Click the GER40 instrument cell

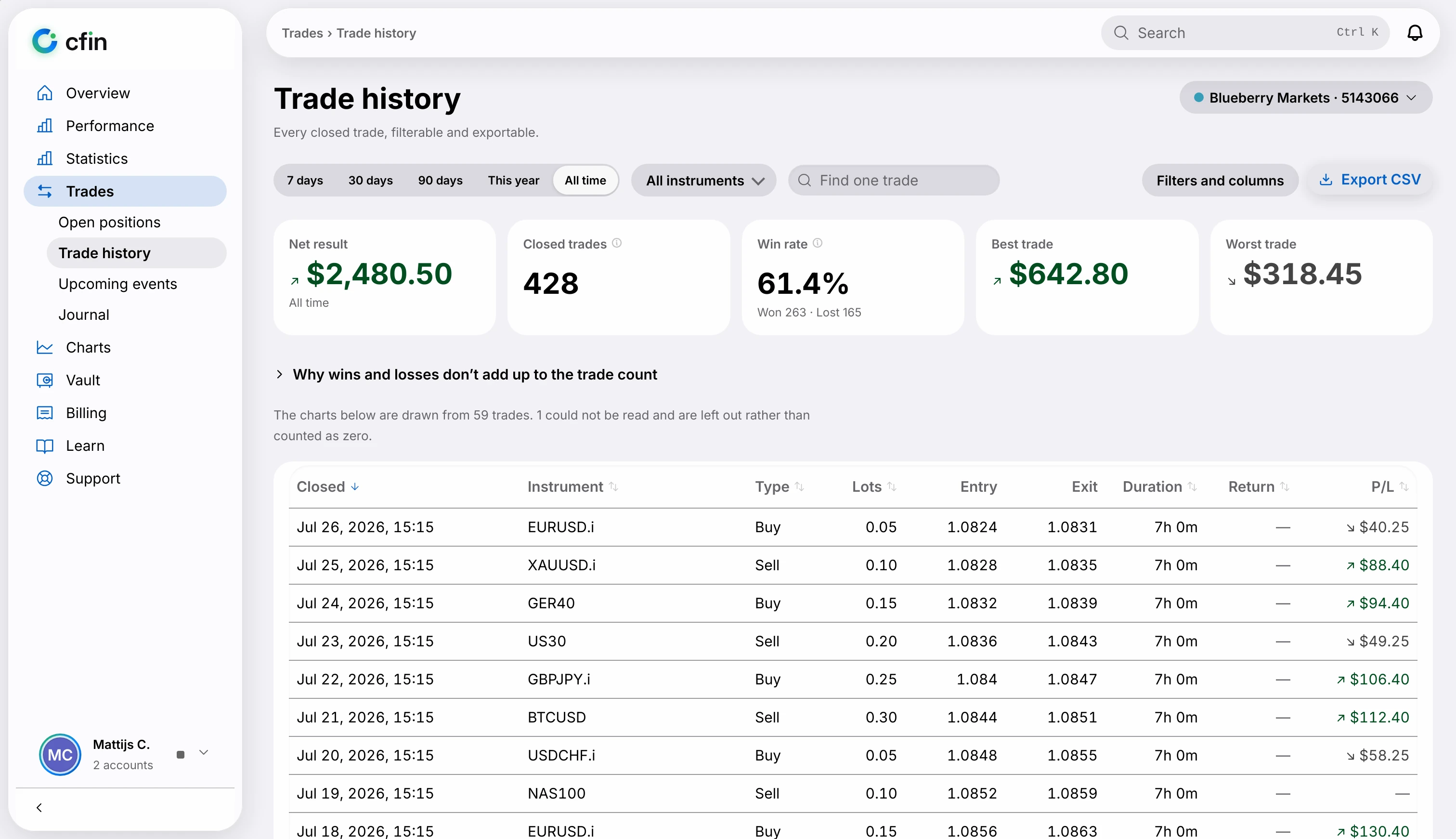click(551, 603)
